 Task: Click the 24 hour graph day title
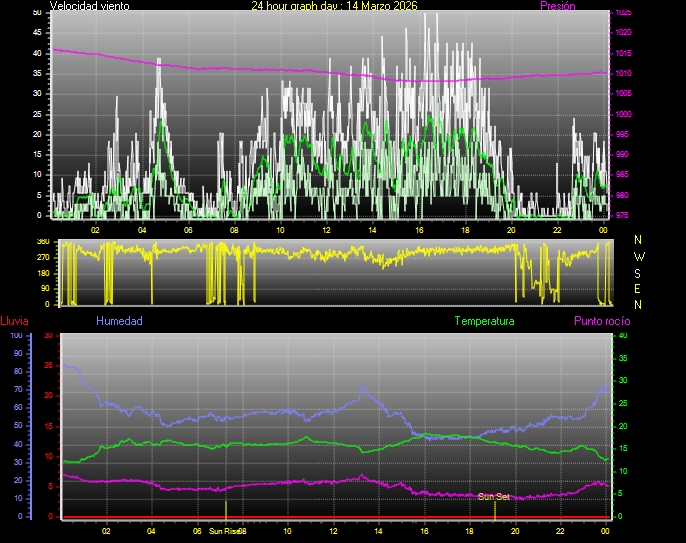334,6
